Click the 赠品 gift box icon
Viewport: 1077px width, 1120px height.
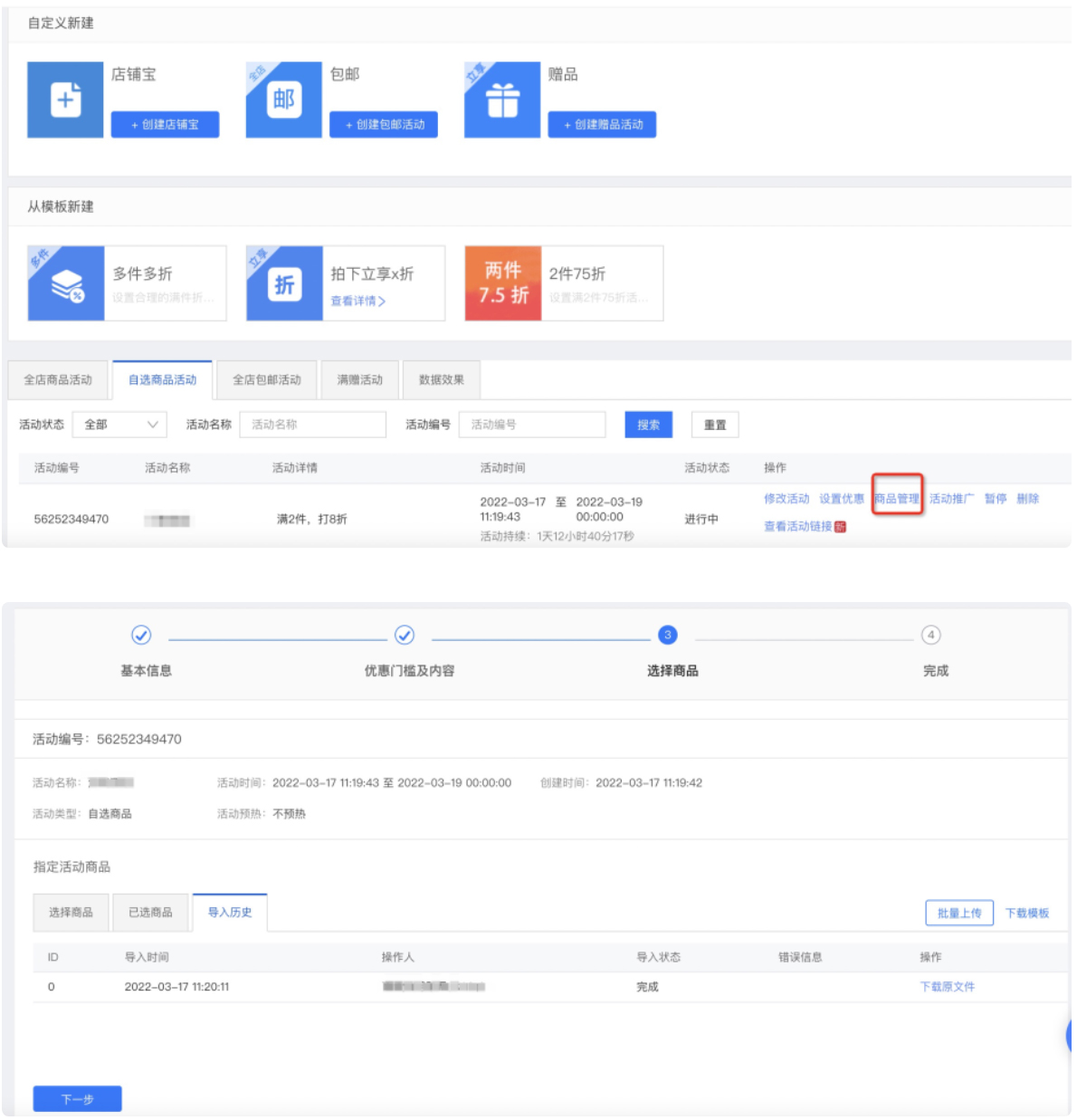pos(502,100)
